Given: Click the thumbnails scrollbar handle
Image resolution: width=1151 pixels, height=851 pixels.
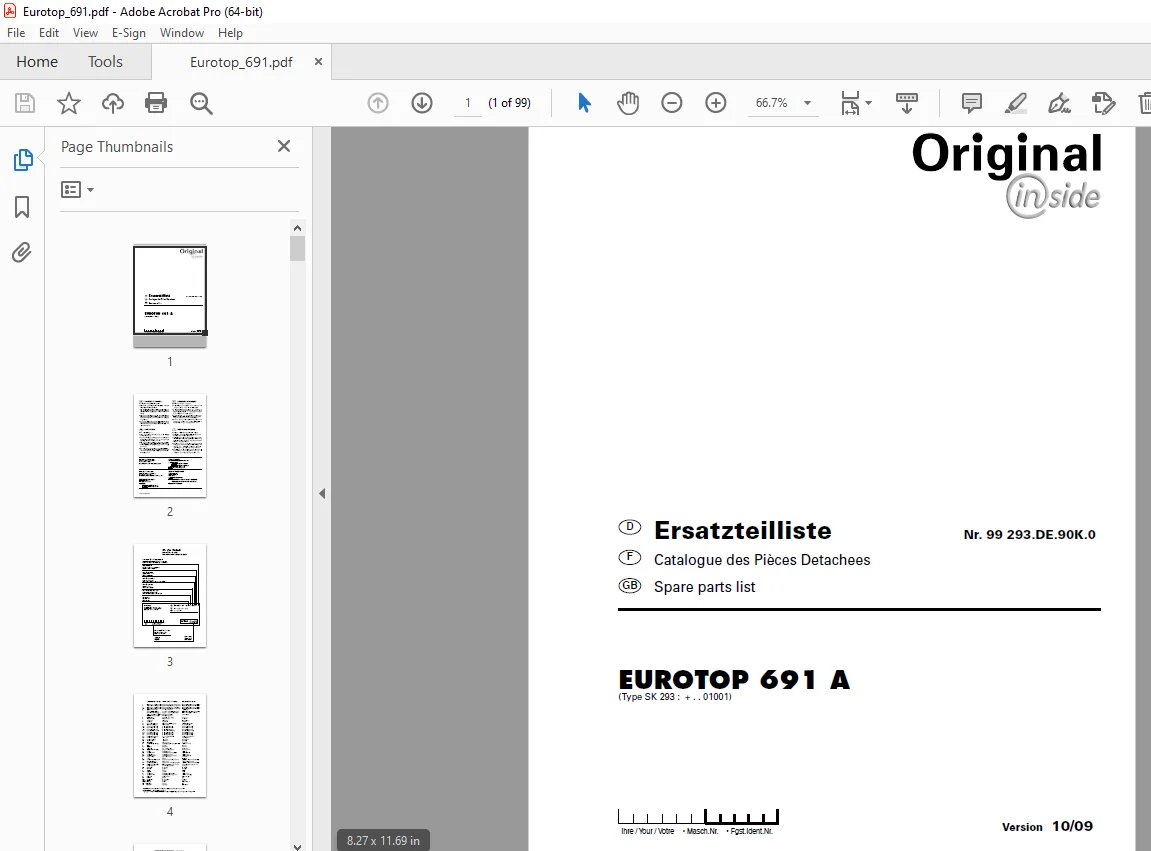Looking at the screenshot, I should point(297,248).
